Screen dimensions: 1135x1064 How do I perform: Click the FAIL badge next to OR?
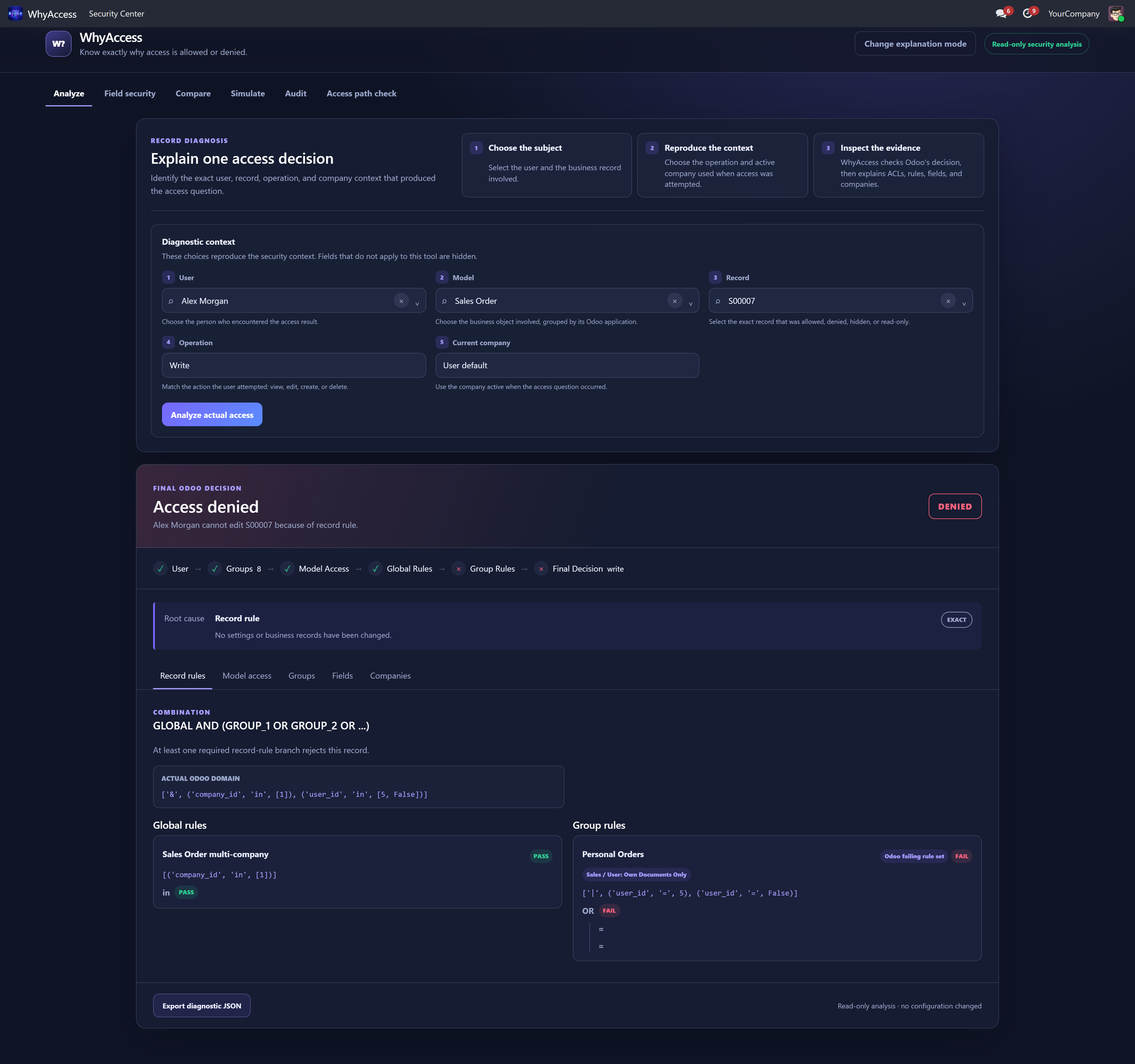(609, 910)
